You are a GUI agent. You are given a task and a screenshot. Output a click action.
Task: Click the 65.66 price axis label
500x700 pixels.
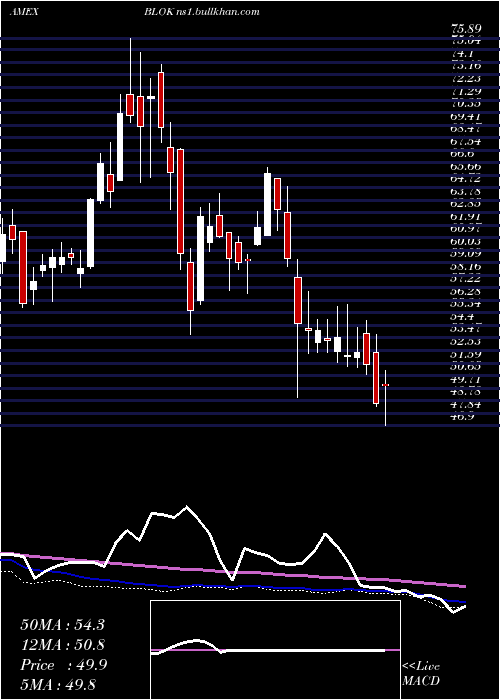click(x=466, y=167)
